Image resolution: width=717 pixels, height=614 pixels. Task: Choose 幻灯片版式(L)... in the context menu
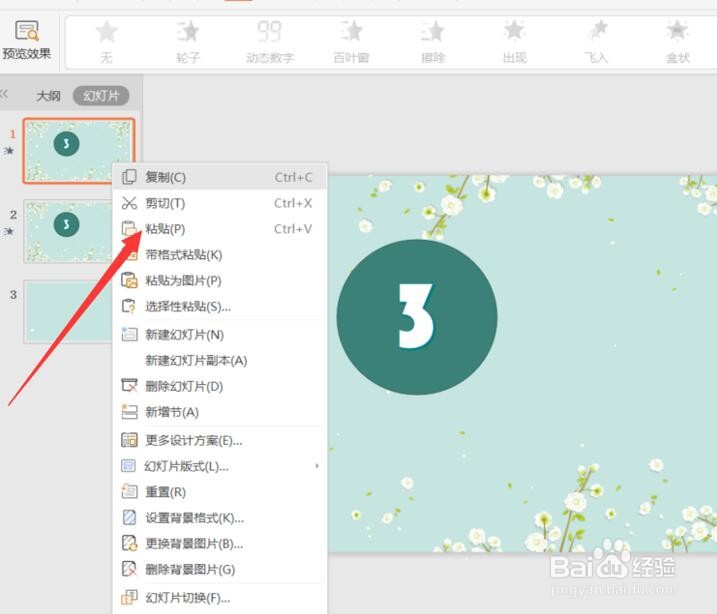(220, 466)
